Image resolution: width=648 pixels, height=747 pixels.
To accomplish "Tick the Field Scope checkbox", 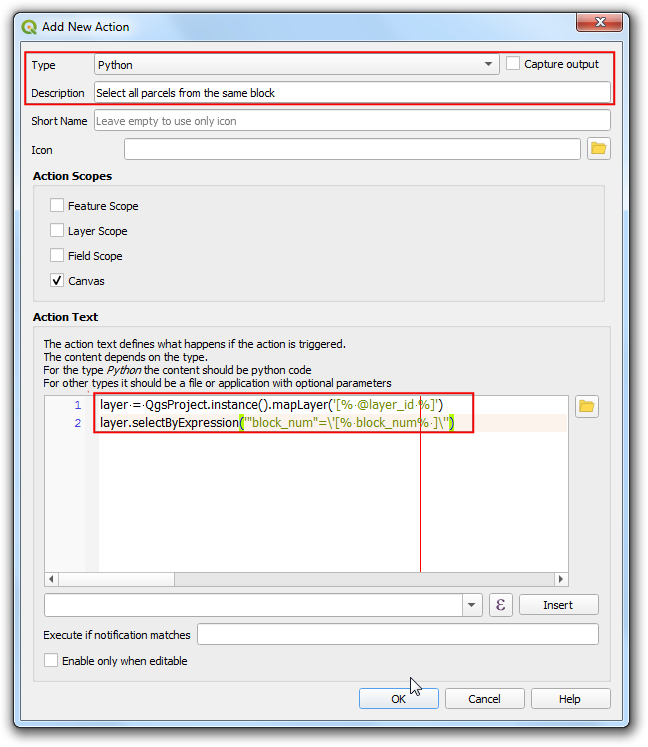I will (57, 256).
